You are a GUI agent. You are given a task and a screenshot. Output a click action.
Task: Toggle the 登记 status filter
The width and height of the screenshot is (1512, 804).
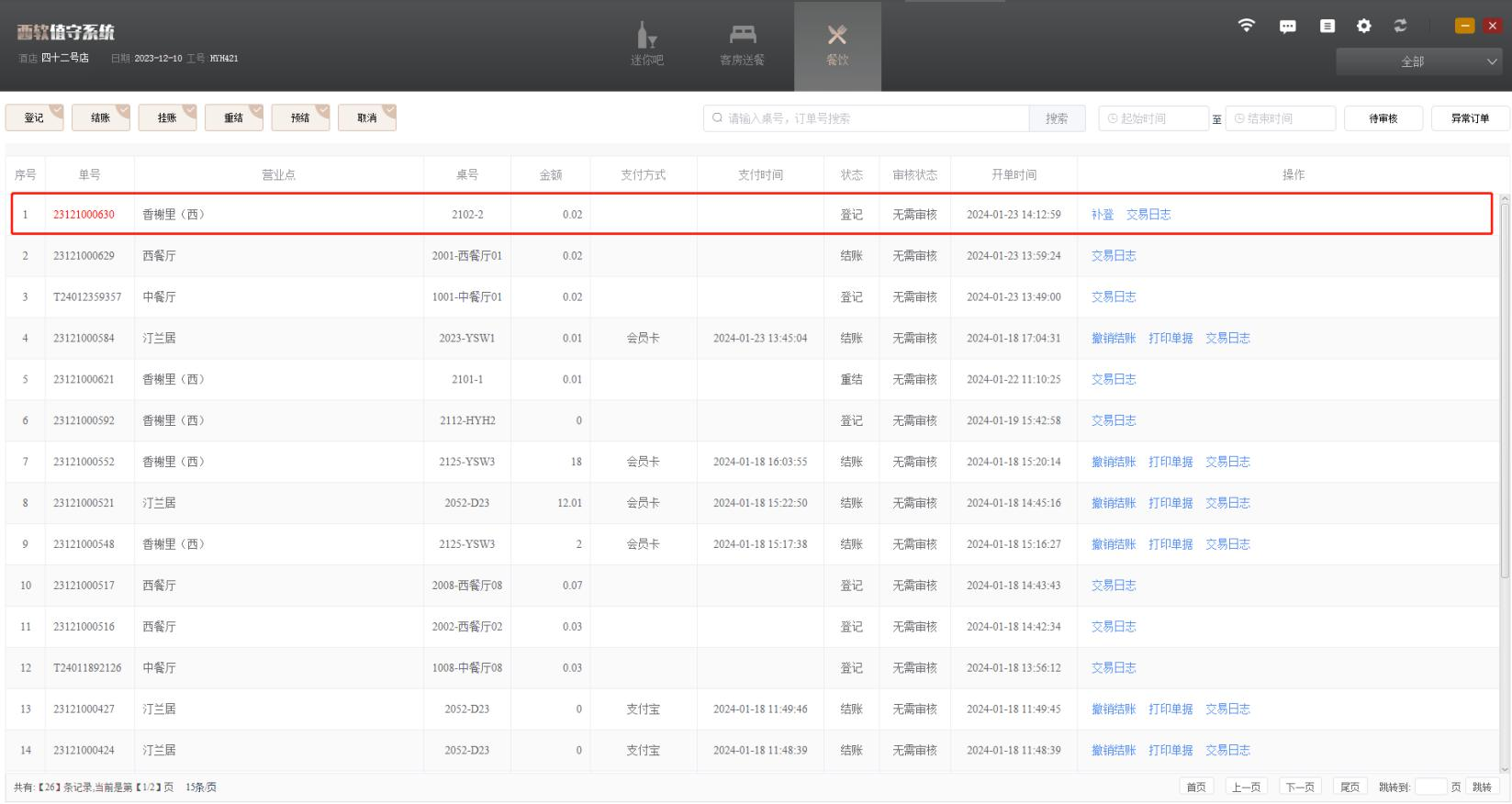35,118
